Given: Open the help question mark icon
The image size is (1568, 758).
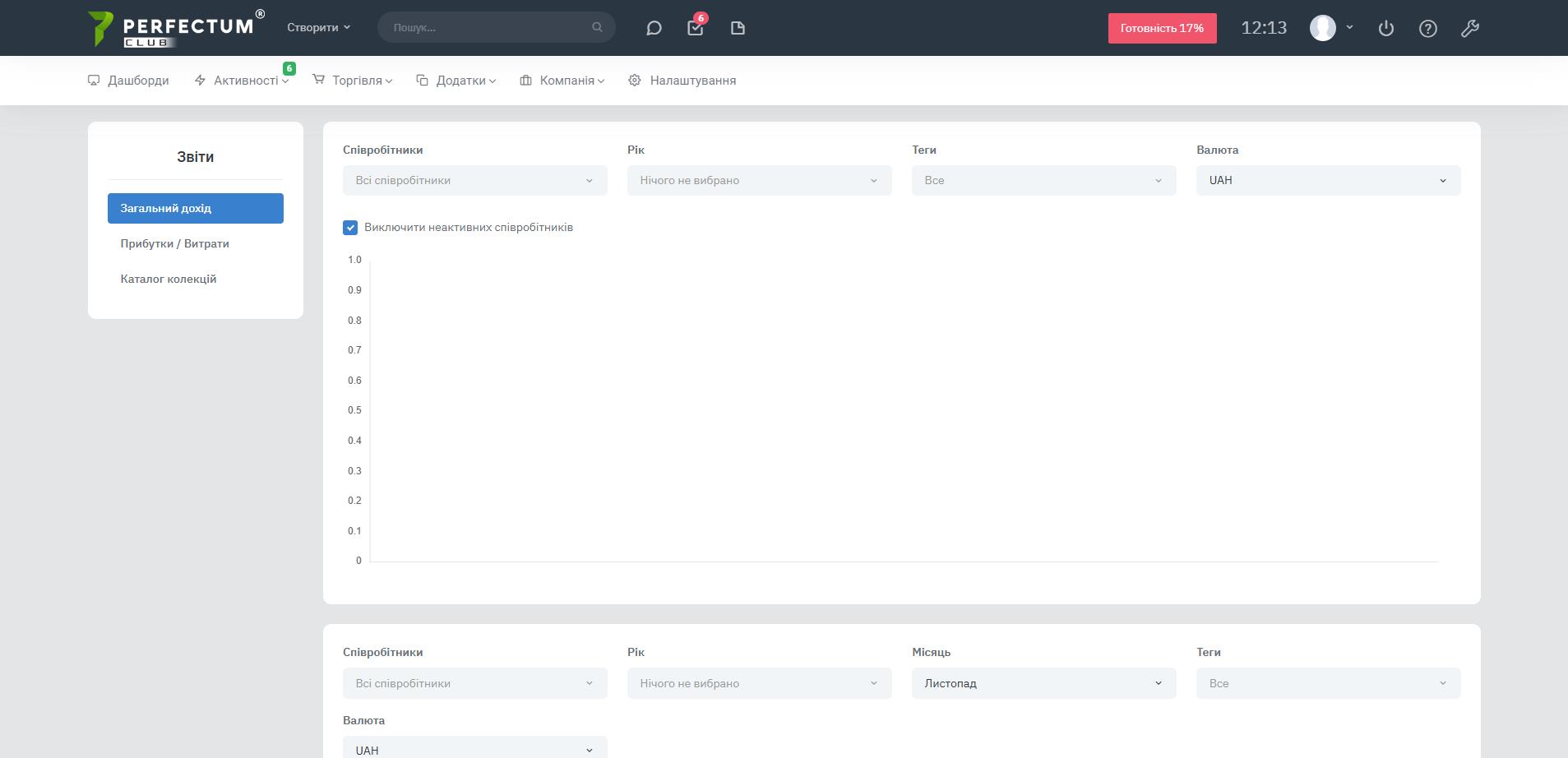Looking at the screenshot, I should [1427, 28].
